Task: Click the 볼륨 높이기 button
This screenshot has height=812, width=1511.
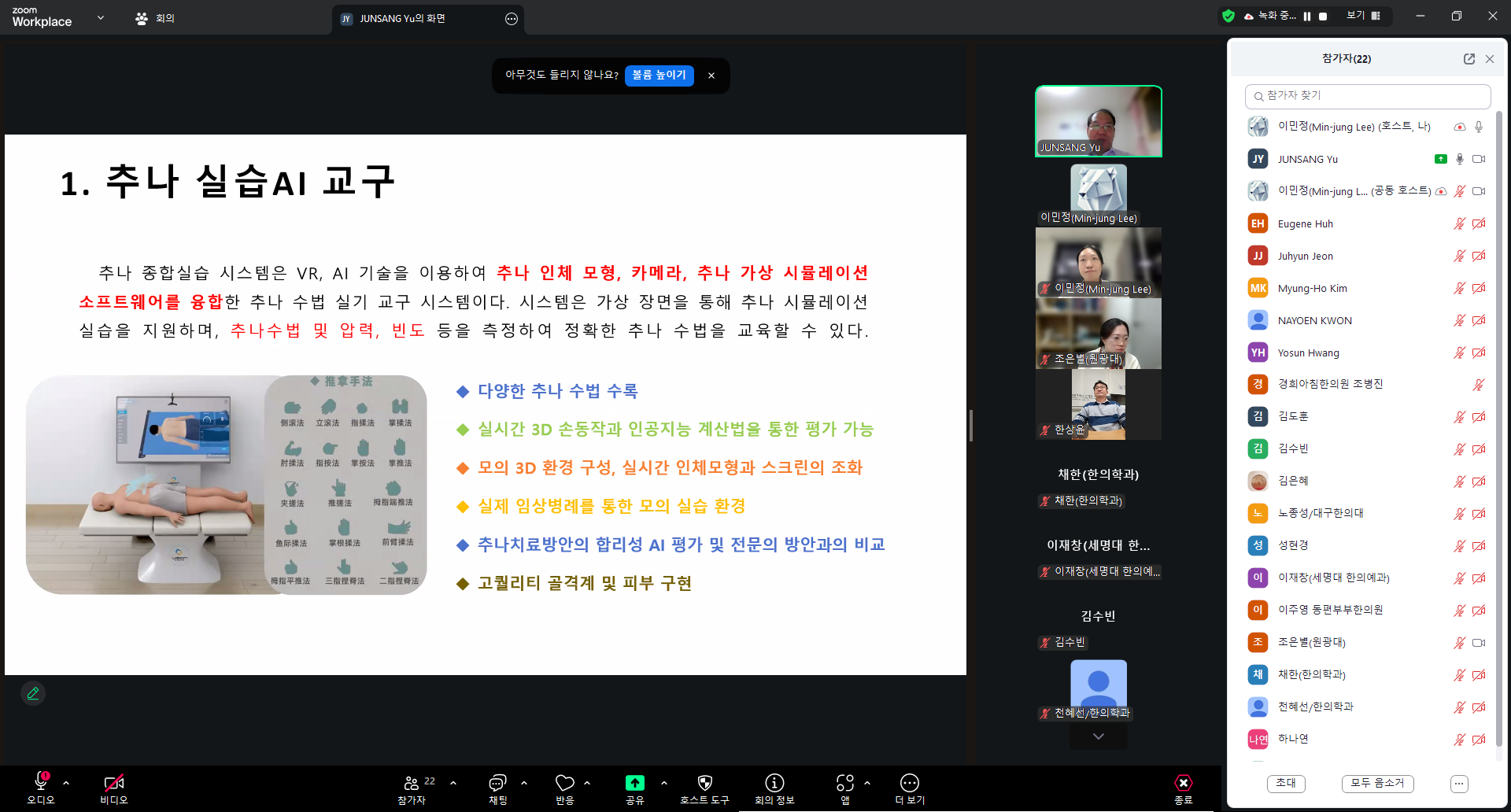Action: [659, 76]
